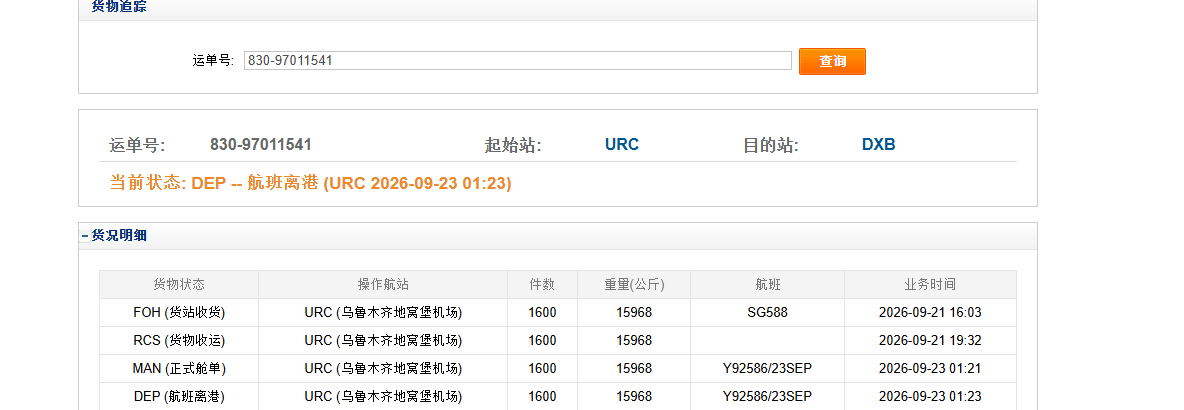
Task: Click the 操作航站 column header
Action: tap(383, 285)
